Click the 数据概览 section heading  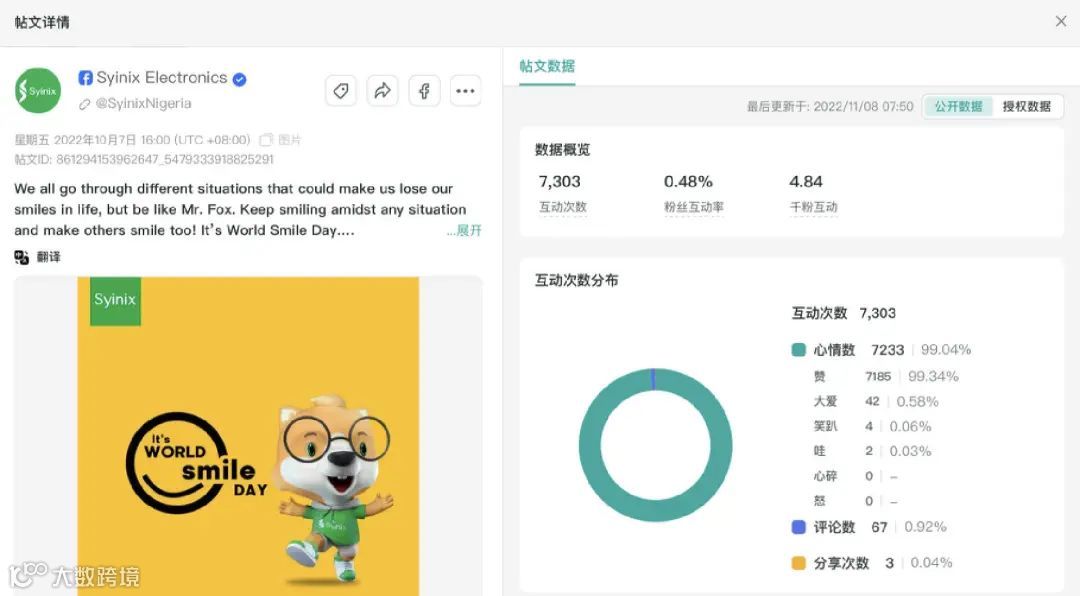click(x=563, y=150)
